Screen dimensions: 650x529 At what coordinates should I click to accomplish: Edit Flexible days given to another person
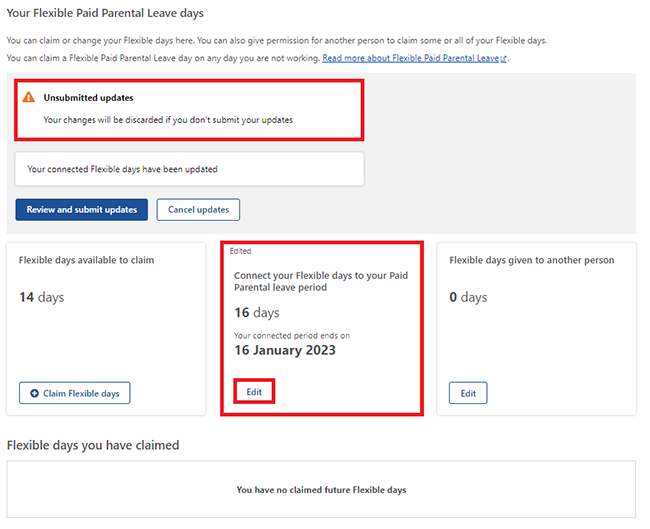pyautogui.click(x=468, y=393)
